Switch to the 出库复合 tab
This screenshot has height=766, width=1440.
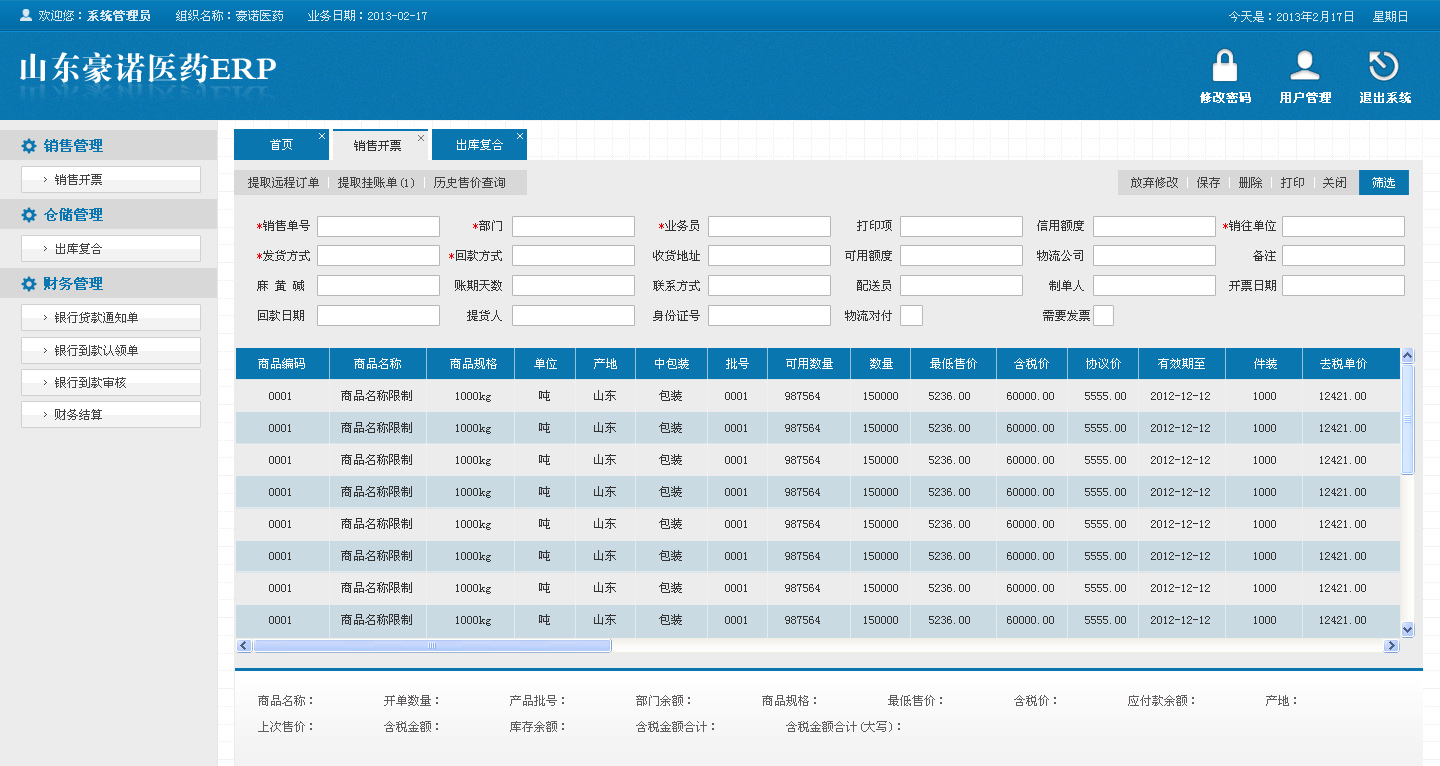click(x=479, y=145)
